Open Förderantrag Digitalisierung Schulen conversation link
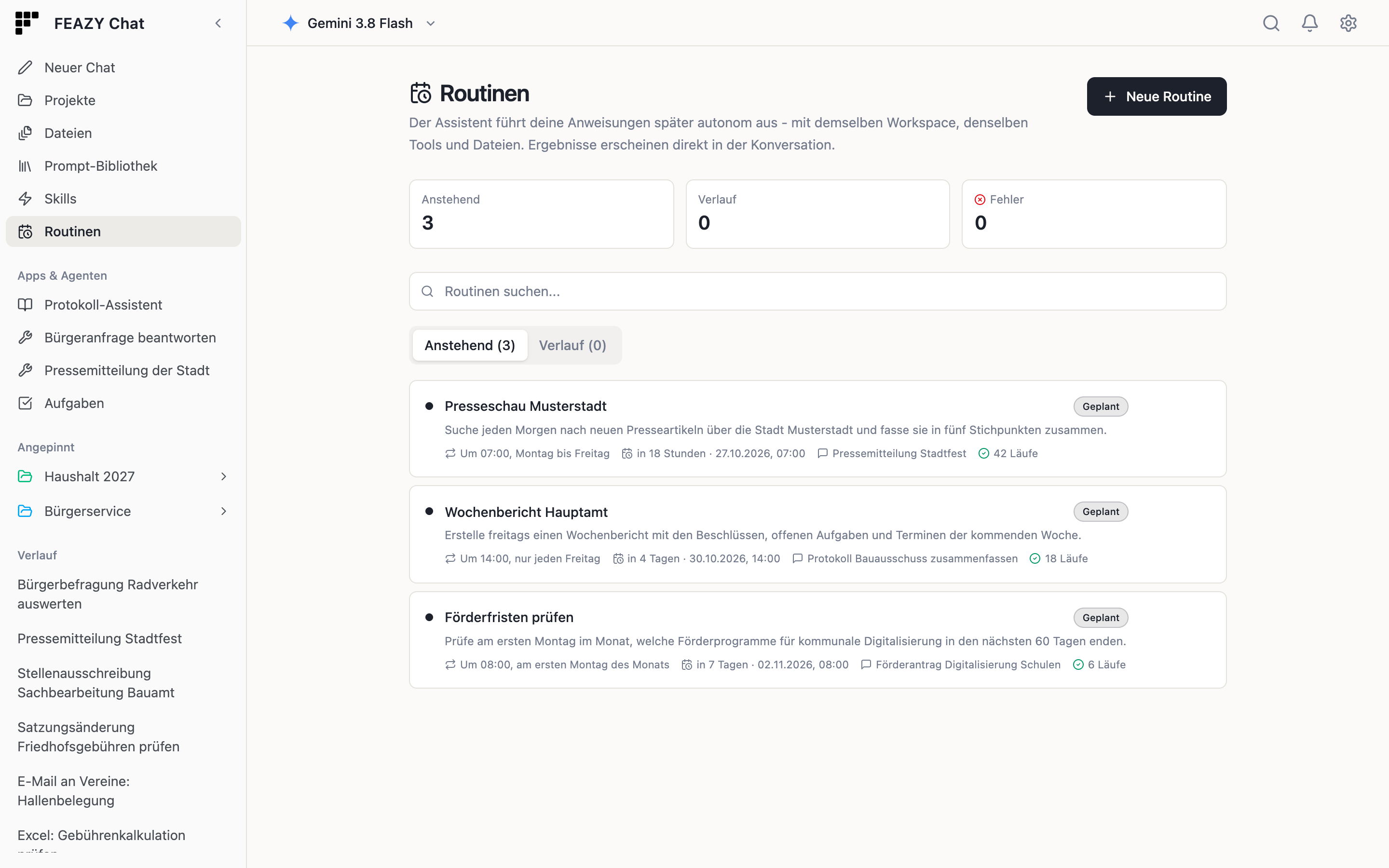 (961, 664)
